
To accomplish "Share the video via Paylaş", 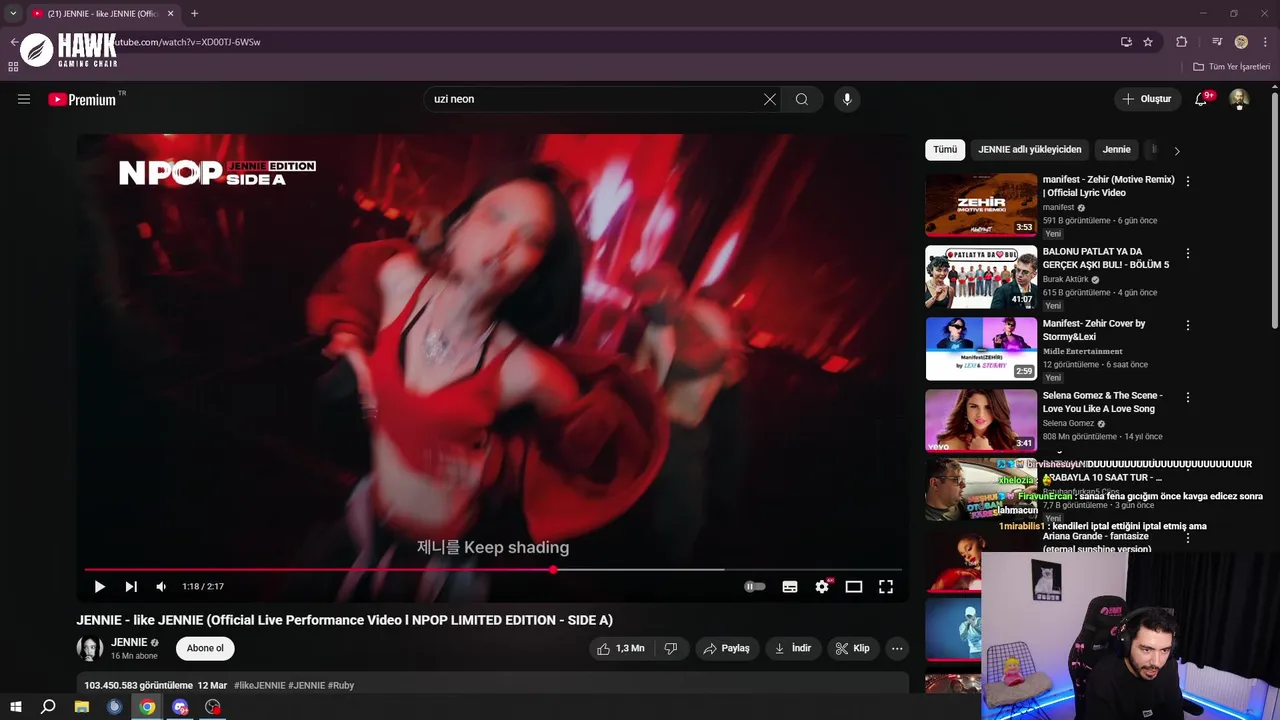I will [726, 648].
